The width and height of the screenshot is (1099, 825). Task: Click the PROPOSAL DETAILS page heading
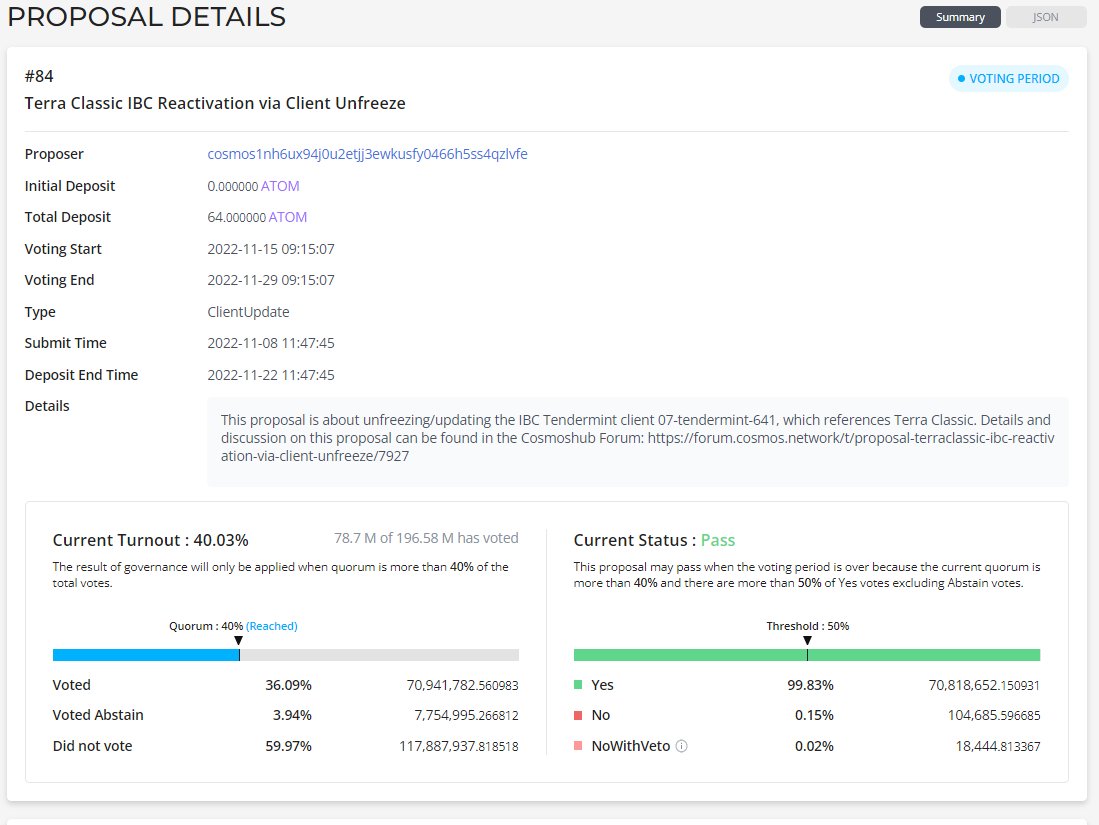point(146,17)
